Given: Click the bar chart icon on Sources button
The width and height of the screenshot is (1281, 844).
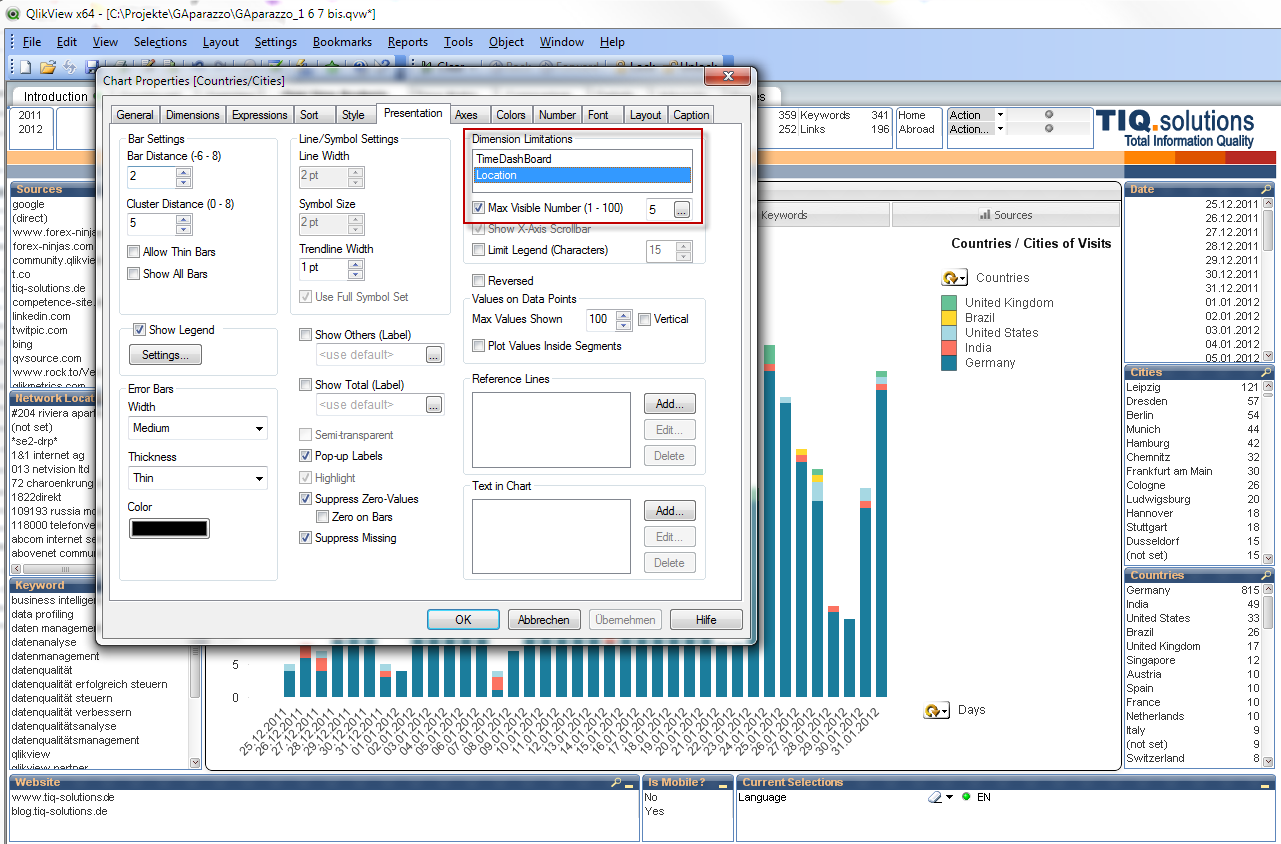Looking at the screenshot, I should tap(985, 215).
